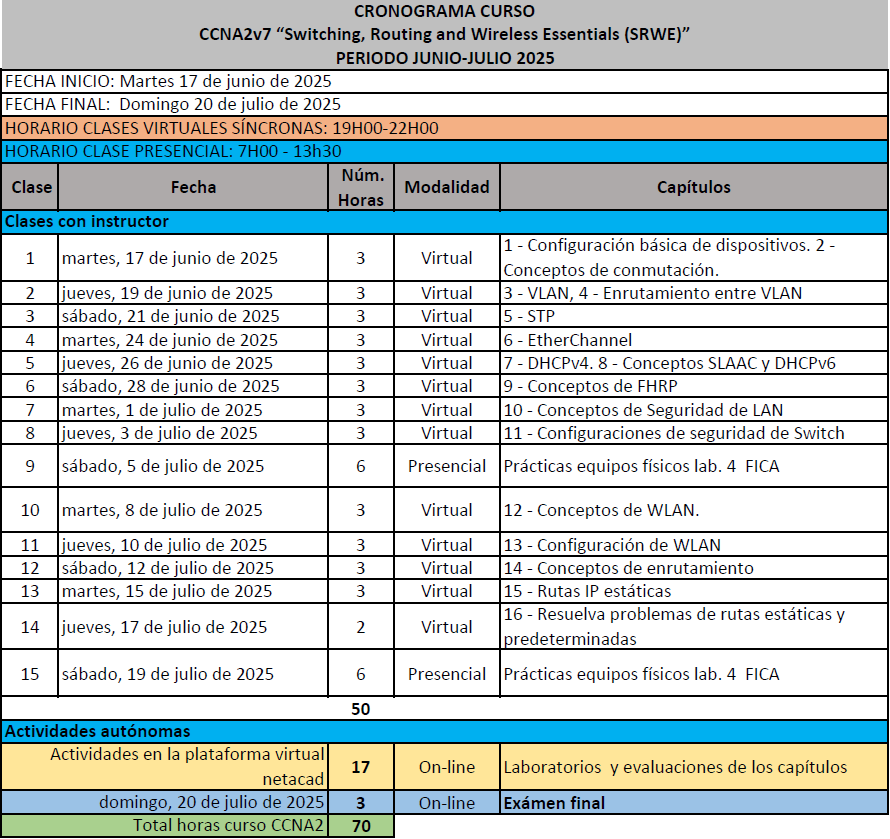Select 'Laboratorios y evaluaciones de los capítulos'
Image resolution: width=890 pixels, height=839 pixels.
pyautogui.click(x=694, y=767)
